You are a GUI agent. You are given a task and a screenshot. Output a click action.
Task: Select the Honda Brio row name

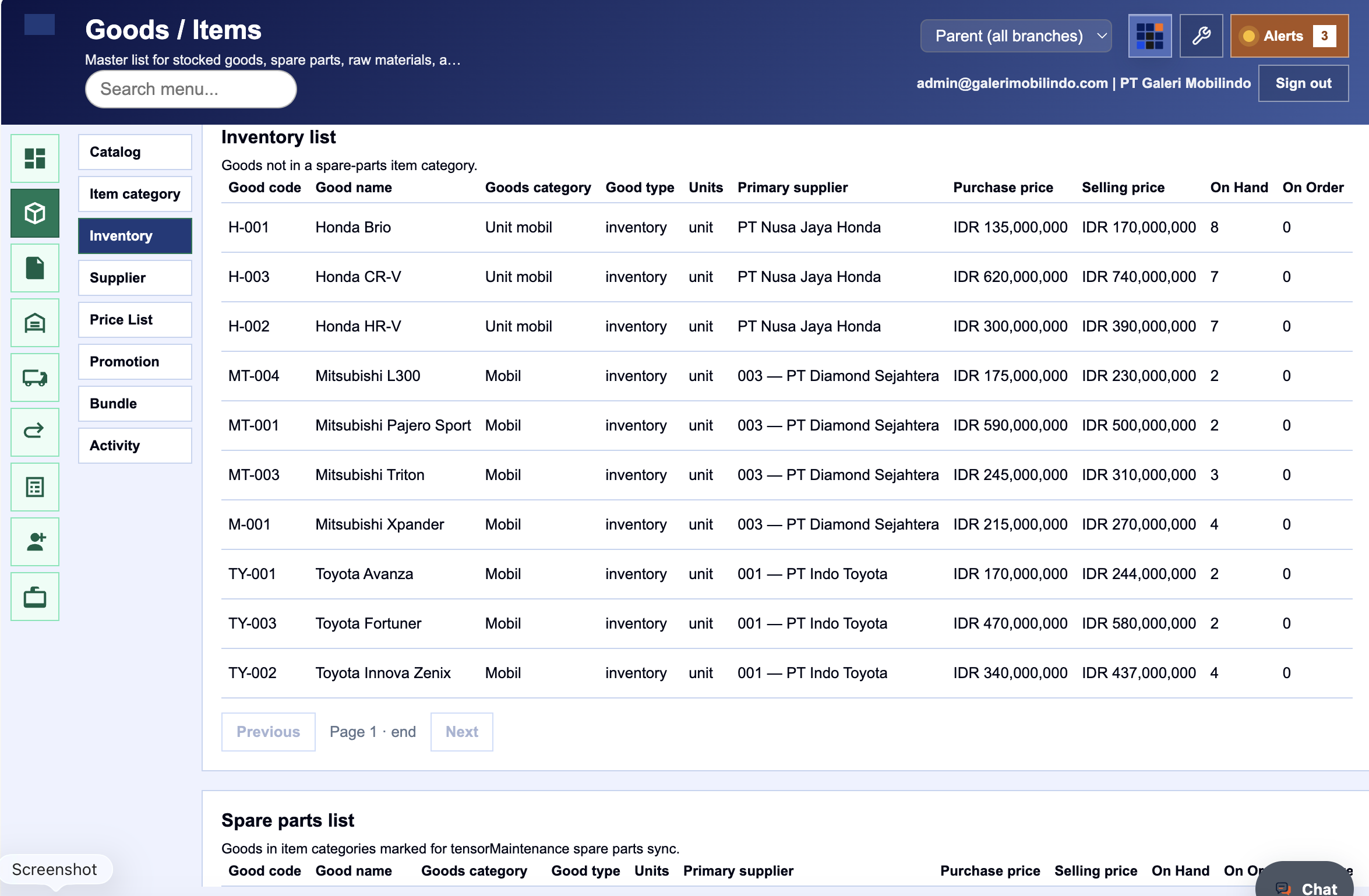353,227
